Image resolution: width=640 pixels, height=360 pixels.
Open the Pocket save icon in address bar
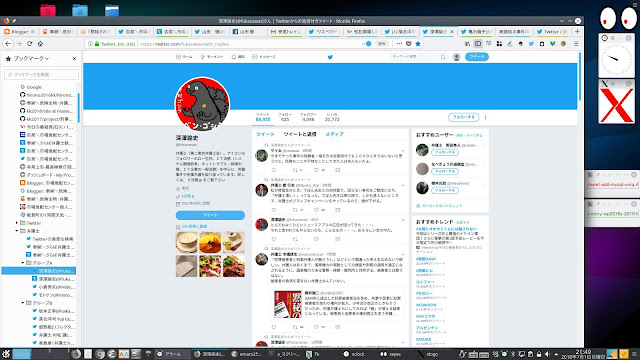point(409,44)
